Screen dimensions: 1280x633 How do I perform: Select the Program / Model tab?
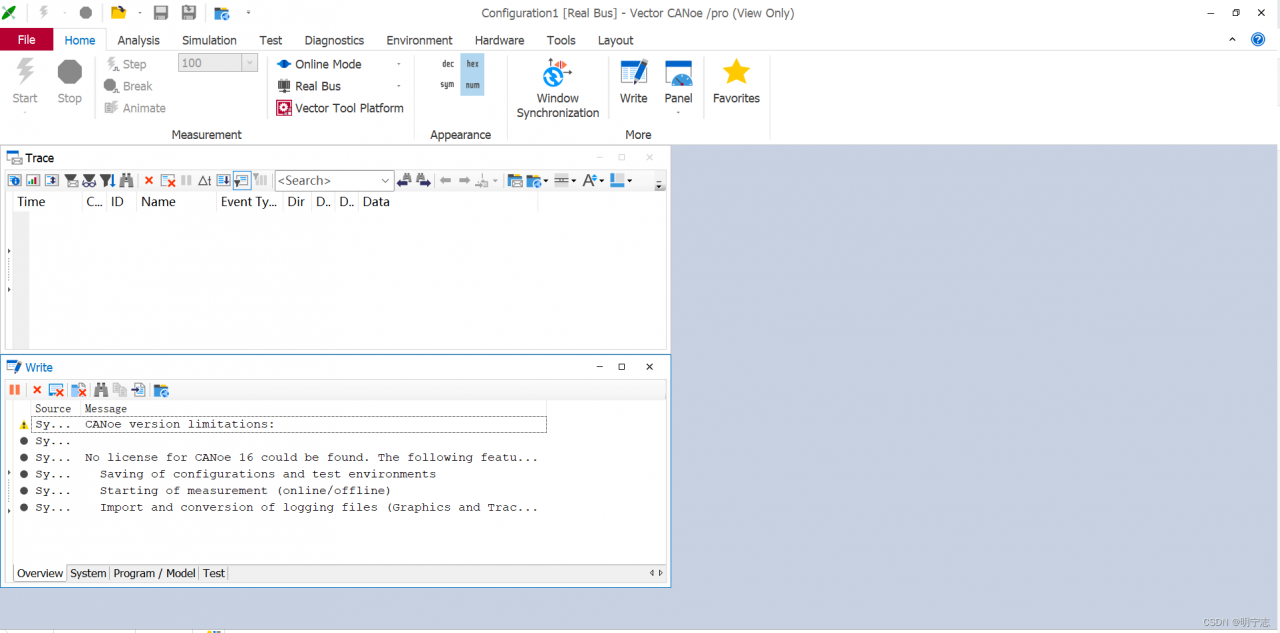(154, 573)
